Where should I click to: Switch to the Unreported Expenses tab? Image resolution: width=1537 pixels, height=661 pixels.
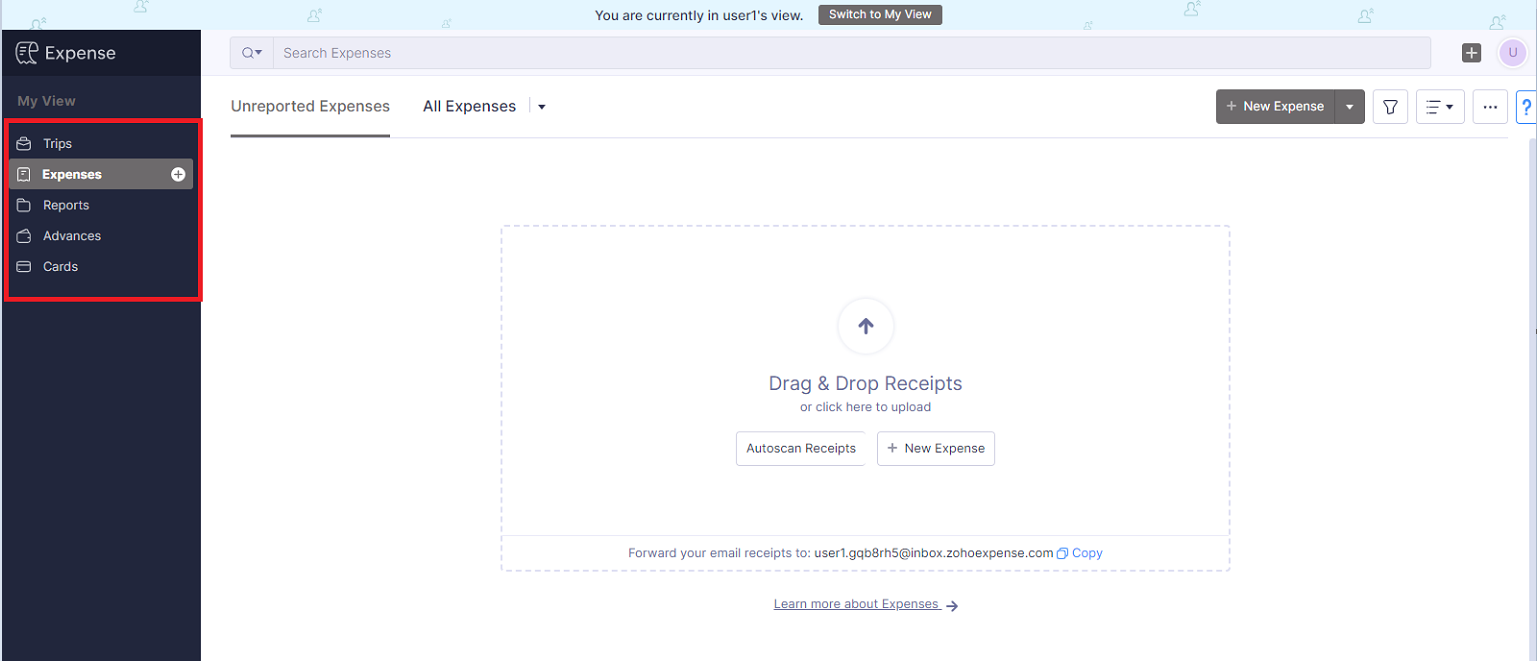point(310,106)
